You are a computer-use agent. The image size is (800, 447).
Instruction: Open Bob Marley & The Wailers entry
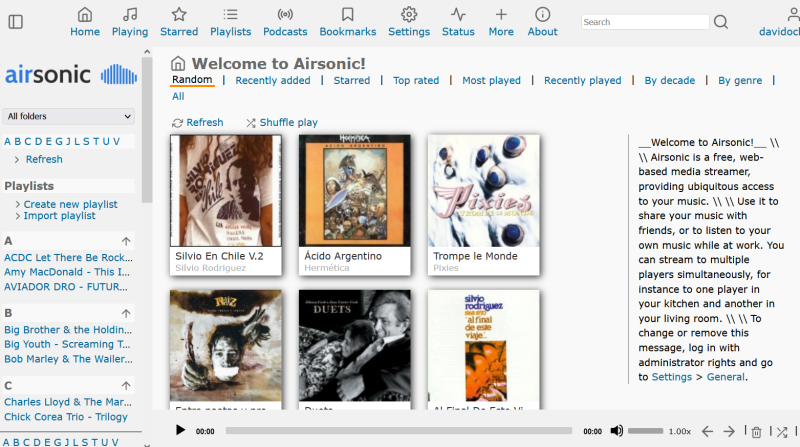click(x=68, y=359)
